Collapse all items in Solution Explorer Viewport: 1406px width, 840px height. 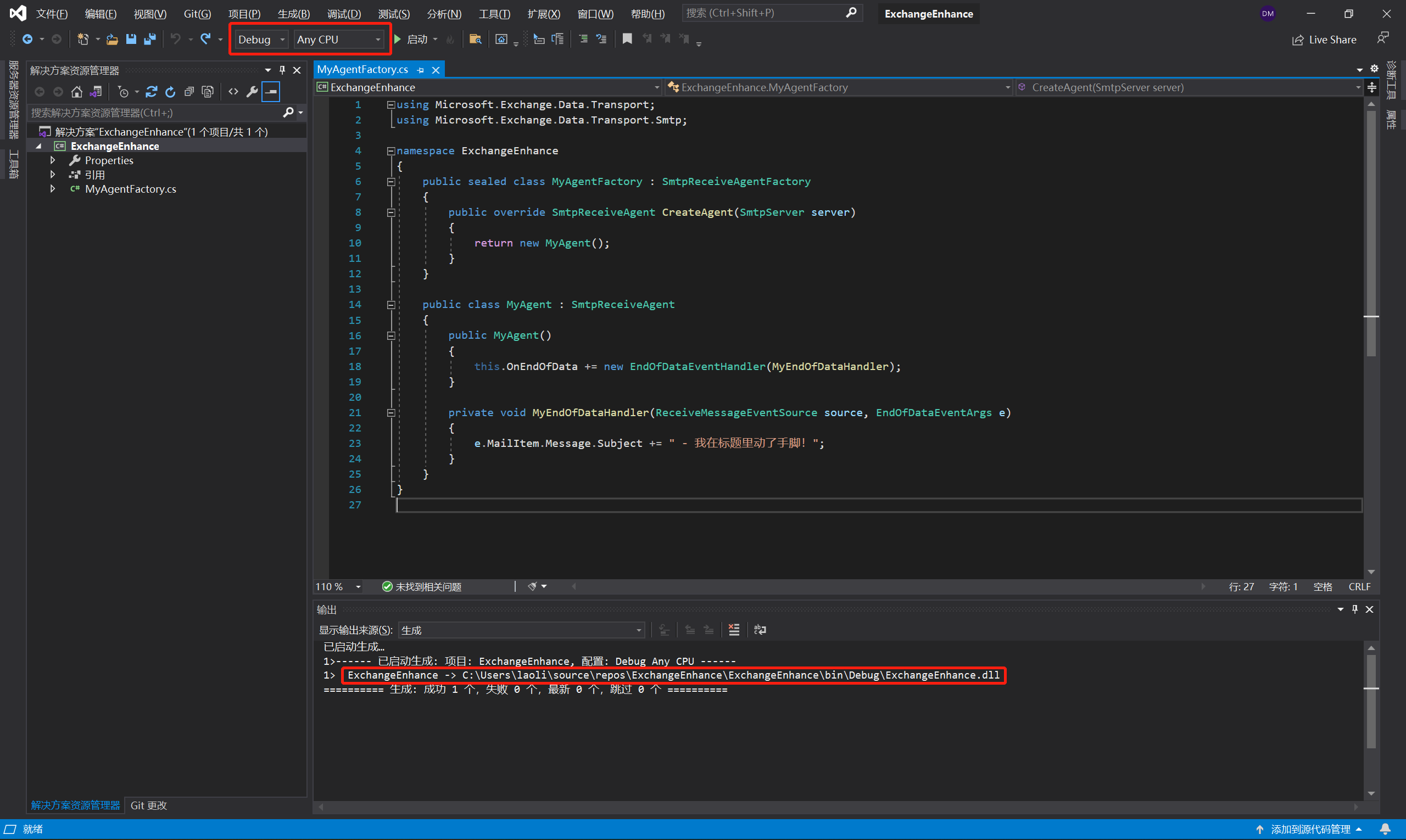click(189, 92)
